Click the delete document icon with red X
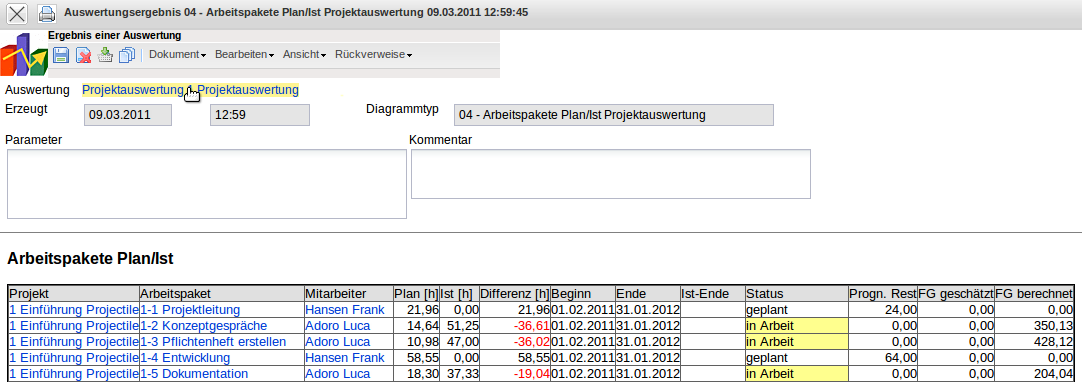 pos(83,55)
